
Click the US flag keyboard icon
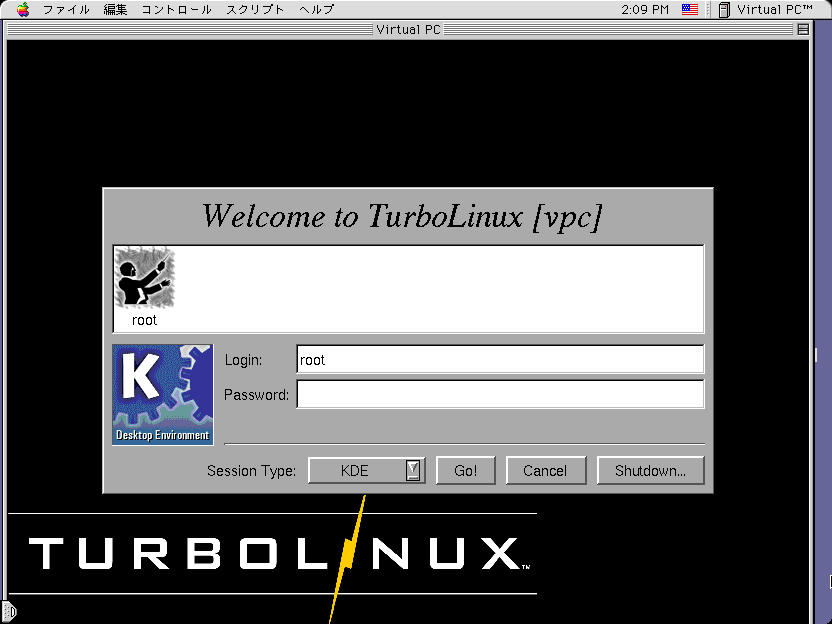[689, 10]
